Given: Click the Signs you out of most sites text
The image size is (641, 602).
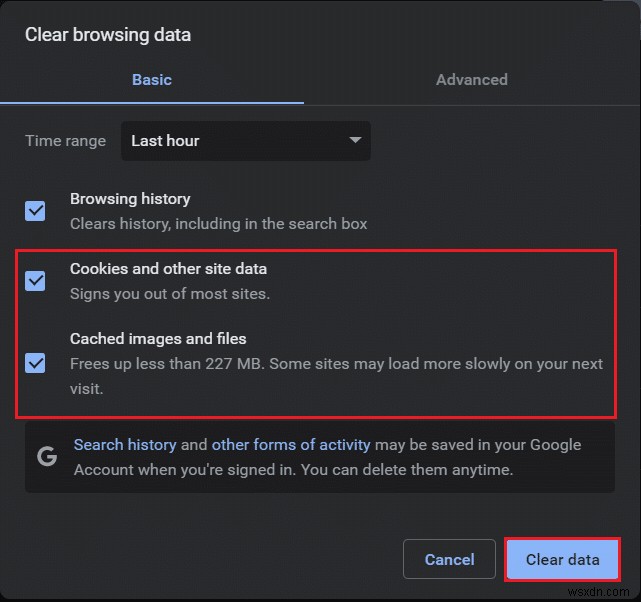Looking at the screenshot, I should [170, 294].
